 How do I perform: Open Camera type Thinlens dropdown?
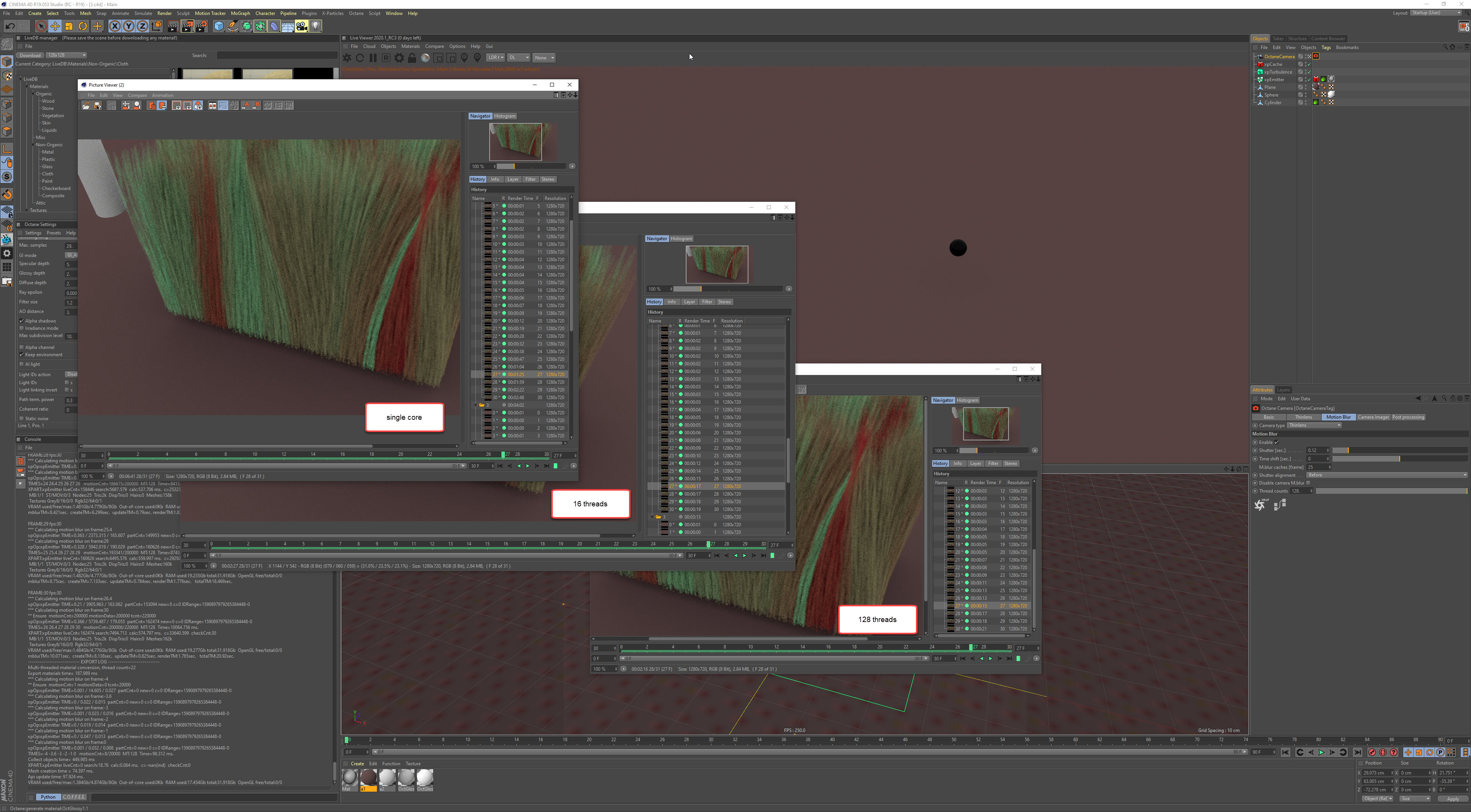tap(1315, 426)
